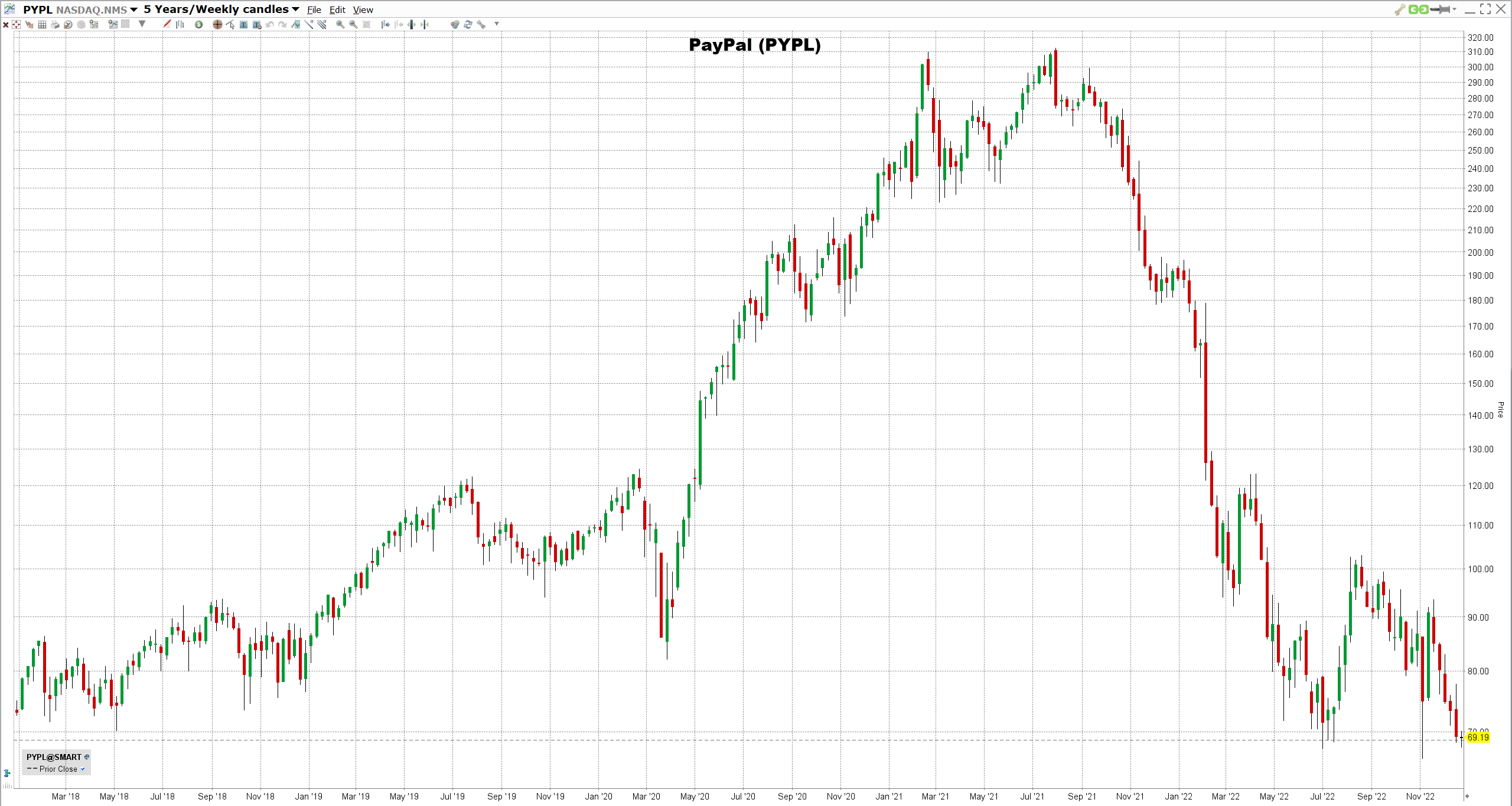Activate the brown crosshair tool icon
1512x806 pixels.
point(217,24)
